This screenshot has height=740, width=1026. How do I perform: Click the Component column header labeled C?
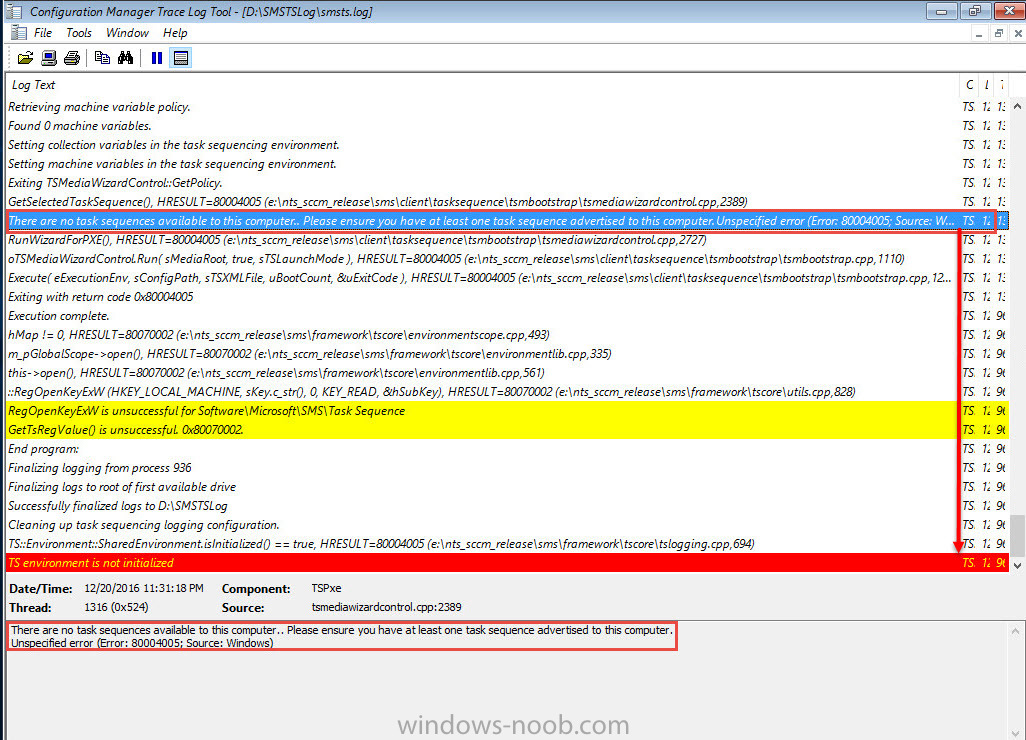pos(969,85)
